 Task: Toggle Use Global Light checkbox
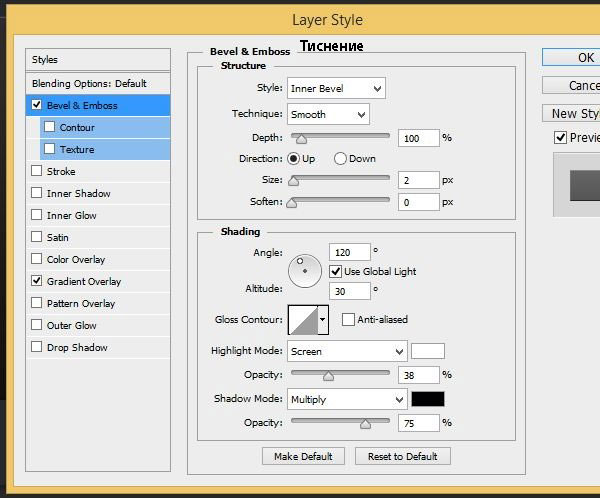[337, 271]
